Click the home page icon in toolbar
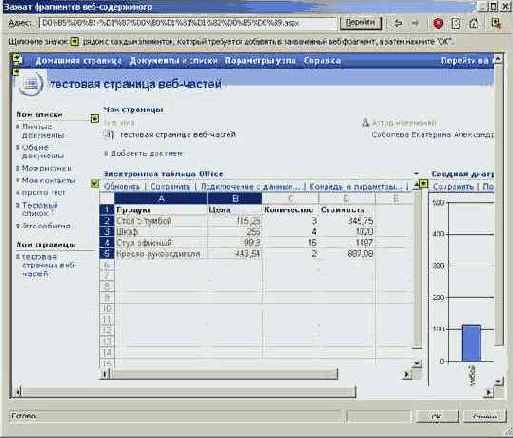The image size is (513, 438). point(474,23)
